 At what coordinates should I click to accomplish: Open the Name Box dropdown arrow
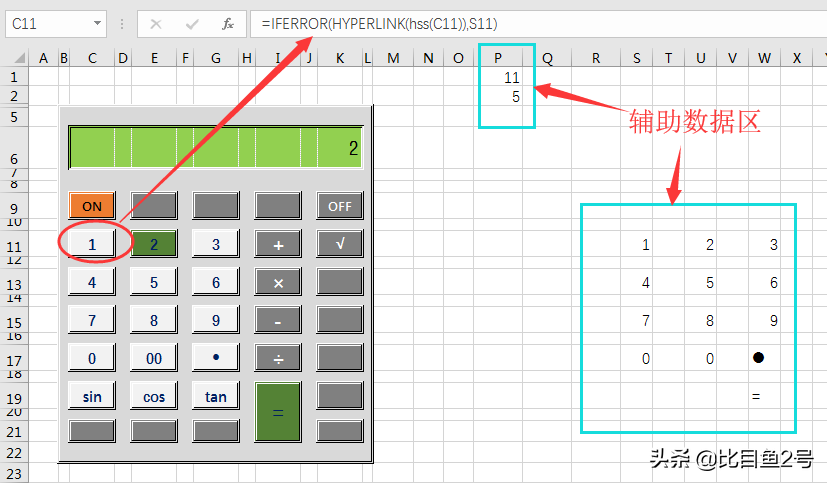(x=97, y=23)
